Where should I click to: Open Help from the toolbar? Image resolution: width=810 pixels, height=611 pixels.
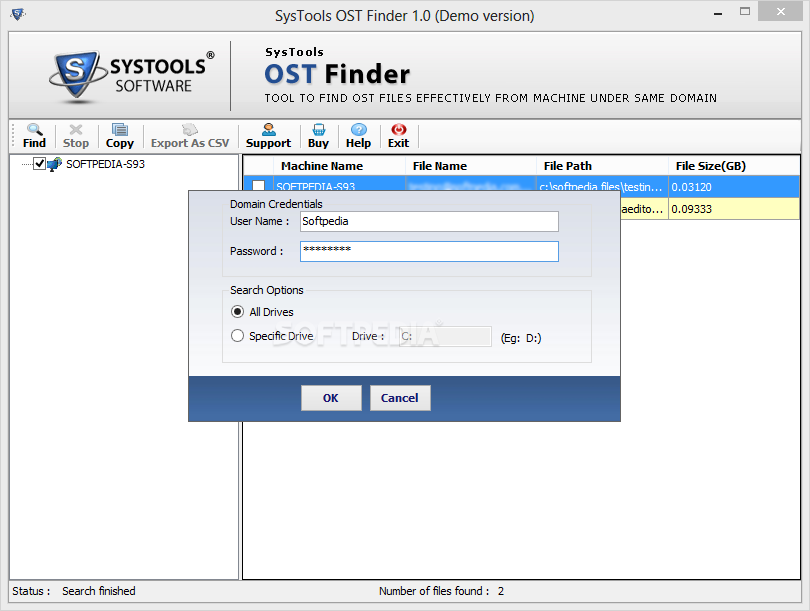point(359,136)
